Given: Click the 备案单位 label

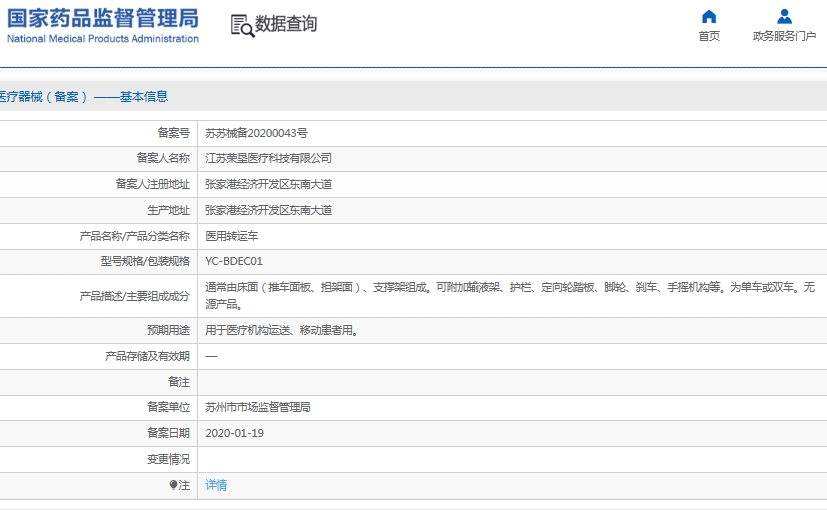Looking at the screenshot, I should (x=168, y=407).
